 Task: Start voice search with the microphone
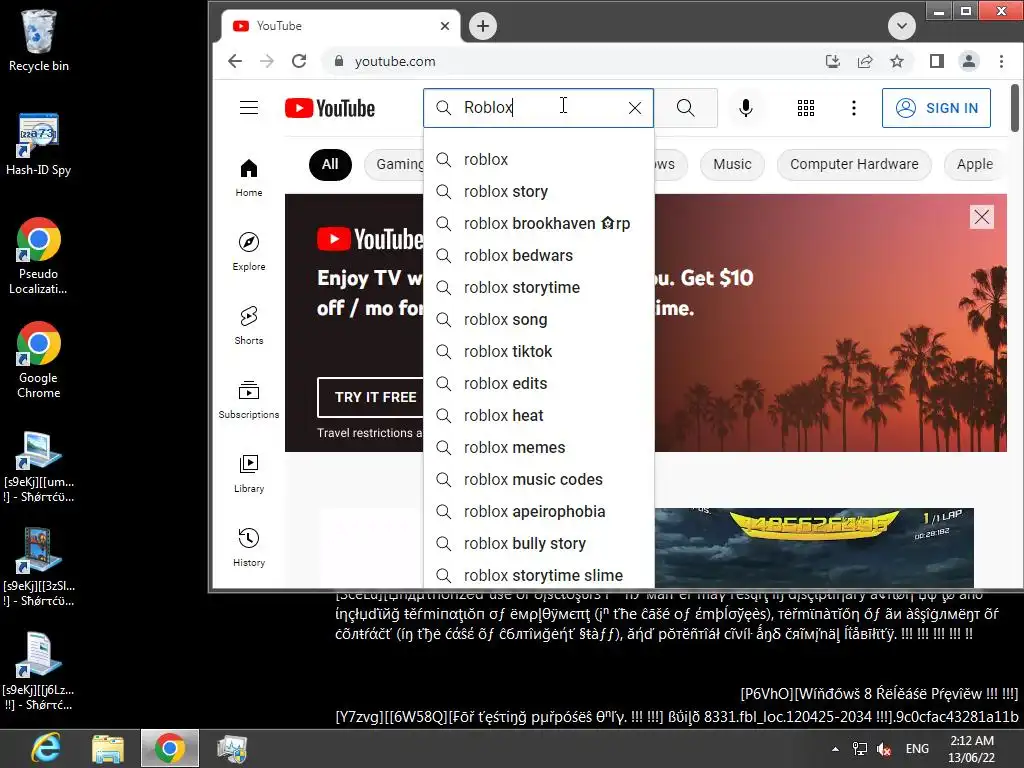click(x=745, y=108)
